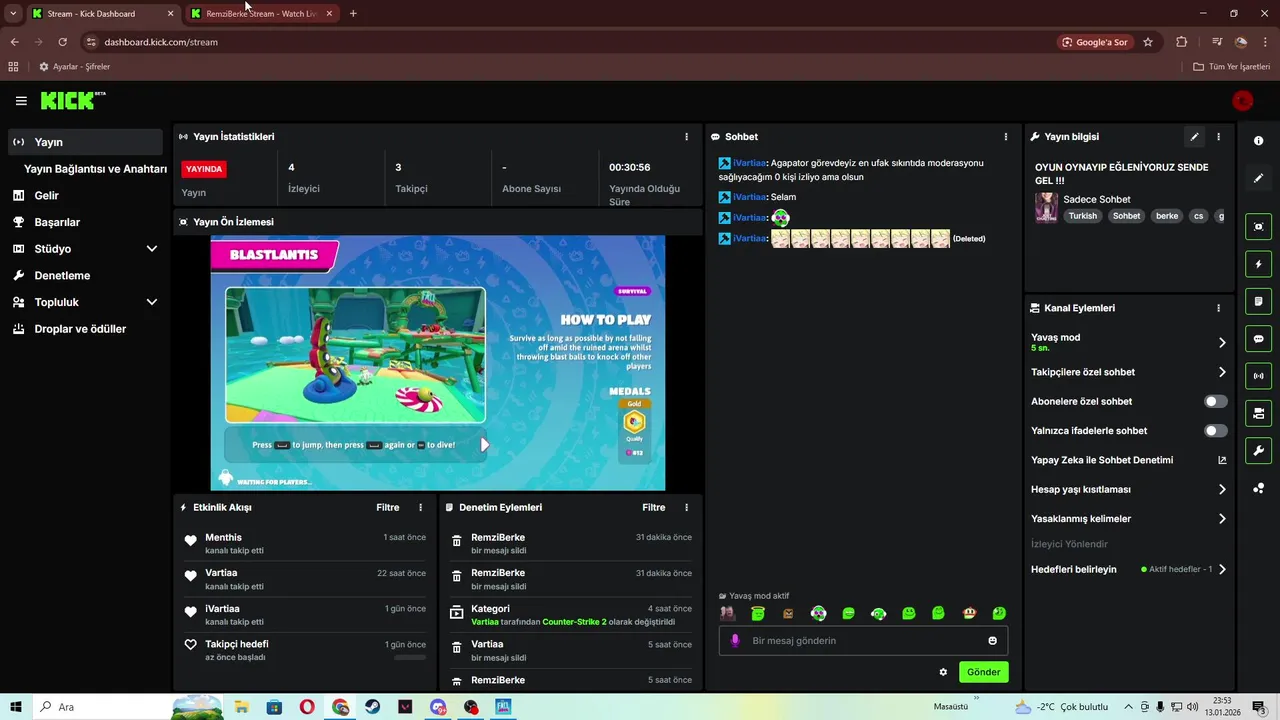Open the Tüm Yer İşaretleri bookmarks folder

[1231, 67]
